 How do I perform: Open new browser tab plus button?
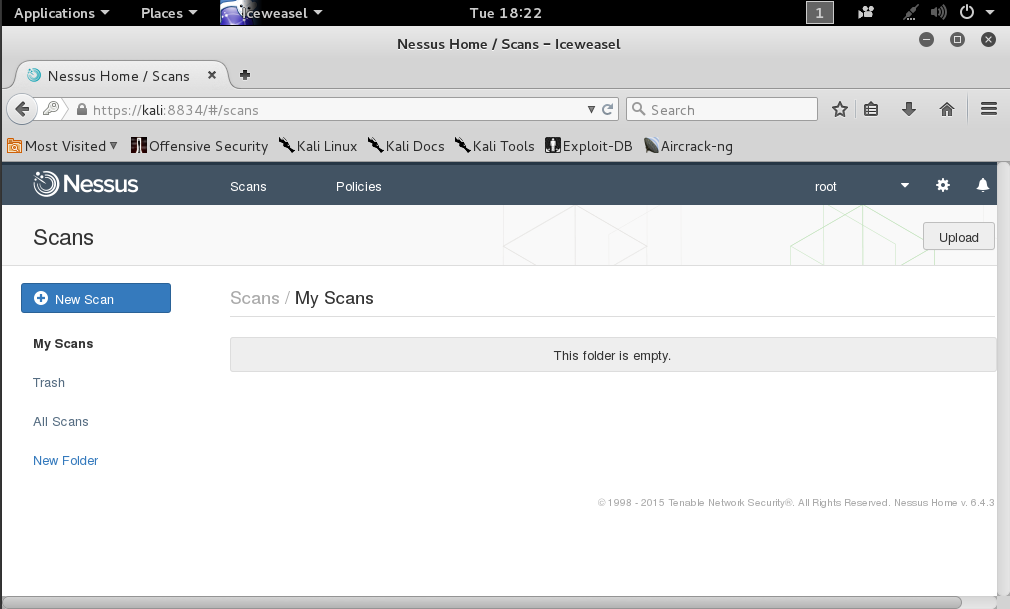[x=245, y=75]
